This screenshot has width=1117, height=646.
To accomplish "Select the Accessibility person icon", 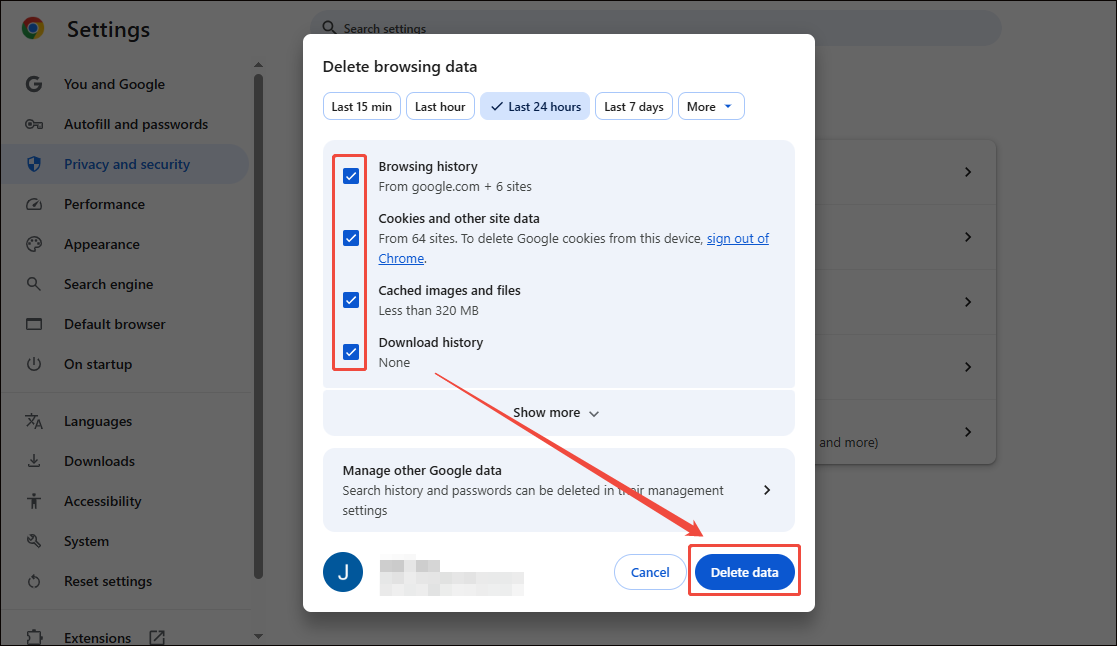I will (x=34, y=500).
